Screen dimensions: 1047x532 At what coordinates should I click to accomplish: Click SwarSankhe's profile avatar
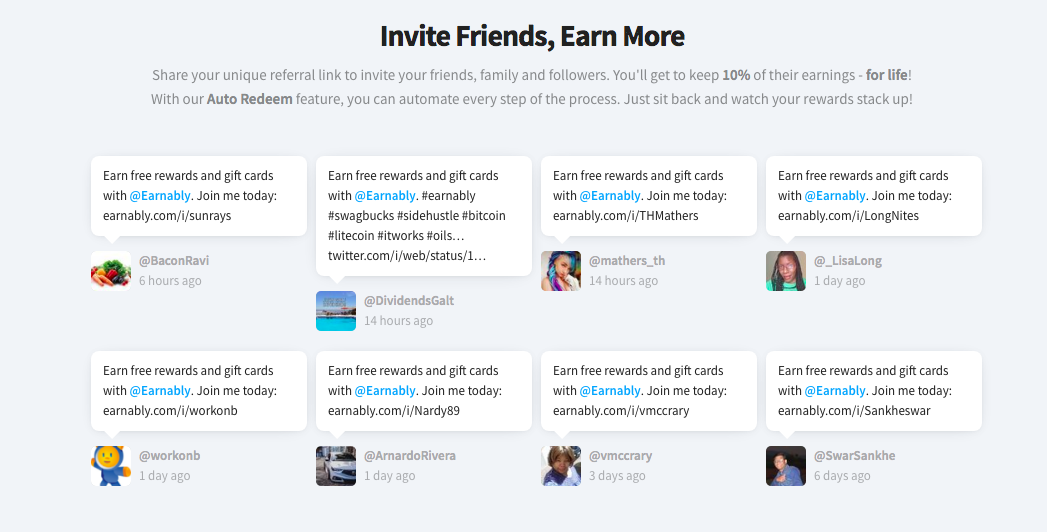pyautogui.click(x=786, y=466)
